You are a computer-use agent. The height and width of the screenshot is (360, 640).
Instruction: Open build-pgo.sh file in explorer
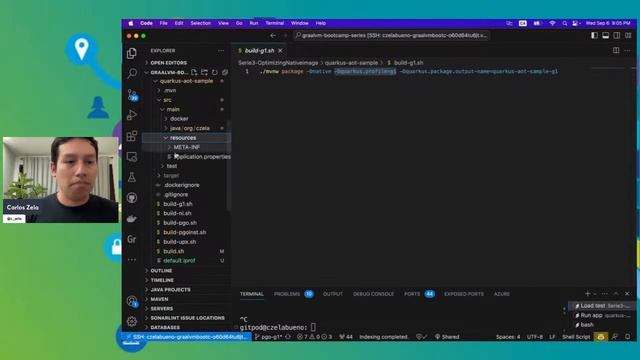186,223
